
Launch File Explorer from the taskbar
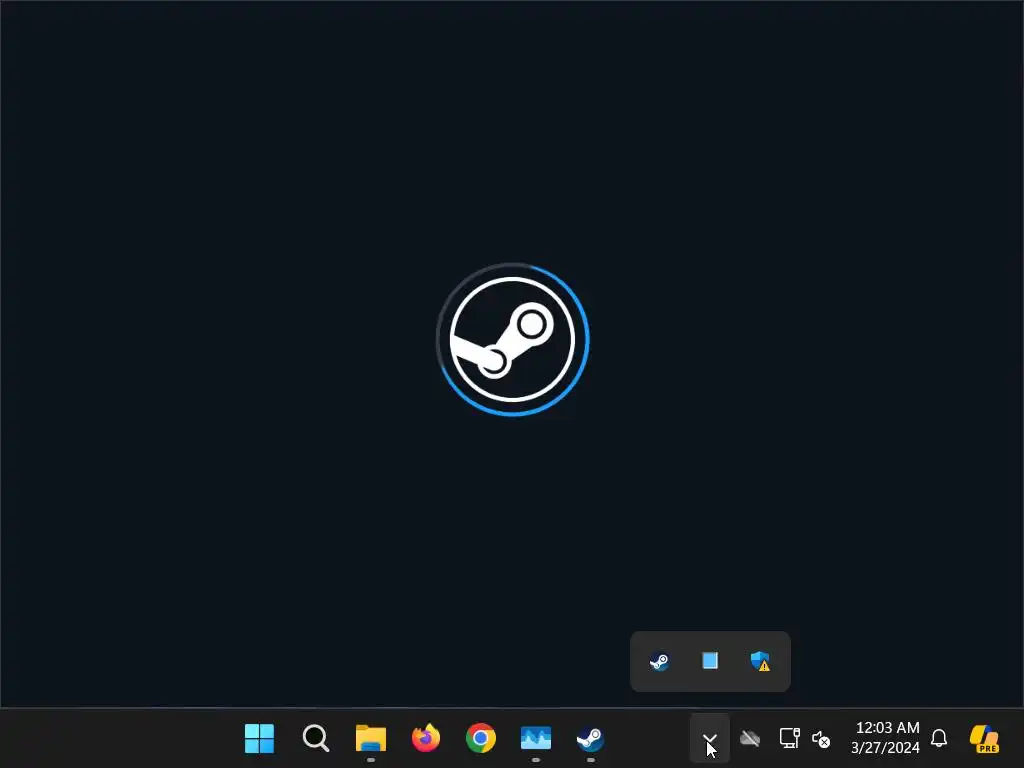click(x=371, y=739)
